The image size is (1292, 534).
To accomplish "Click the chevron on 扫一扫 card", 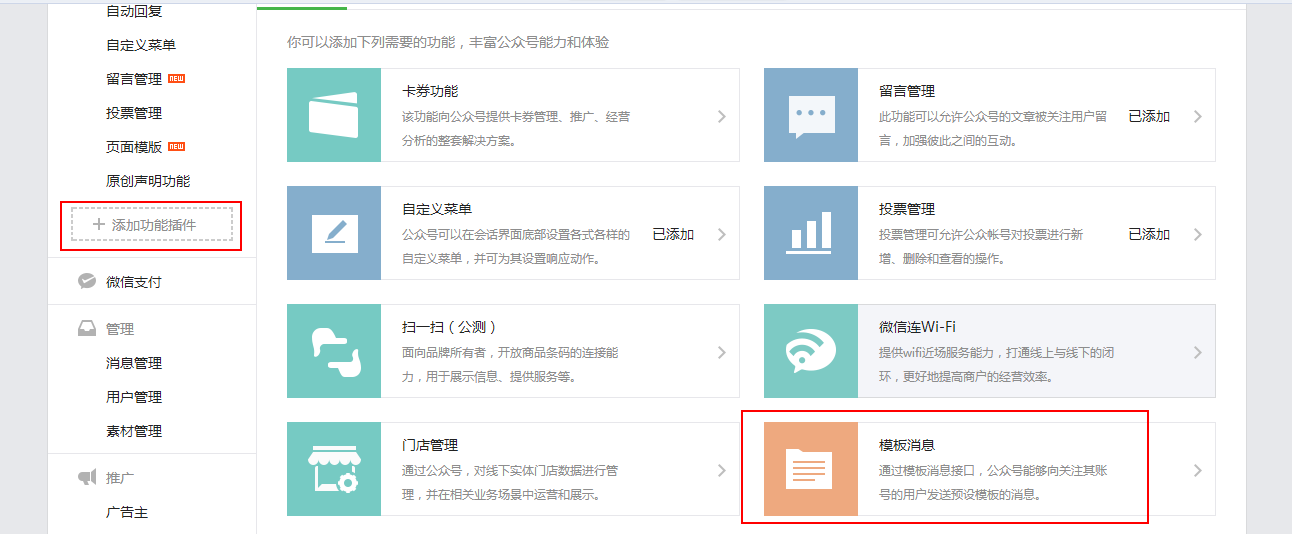I will 721,352.
